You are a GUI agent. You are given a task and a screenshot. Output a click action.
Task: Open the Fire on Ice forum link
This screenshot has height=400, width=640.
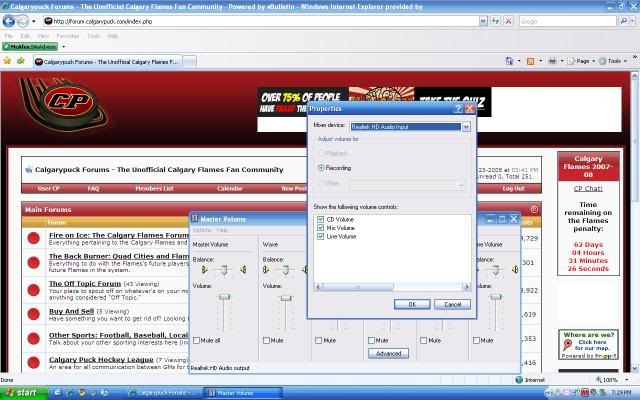[x=119, y=235]
